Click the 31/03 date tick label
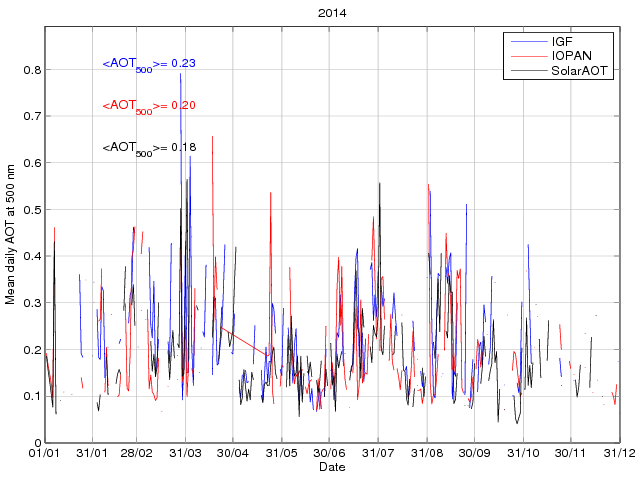Screen dimensions: 640x480 pos(187,453)
